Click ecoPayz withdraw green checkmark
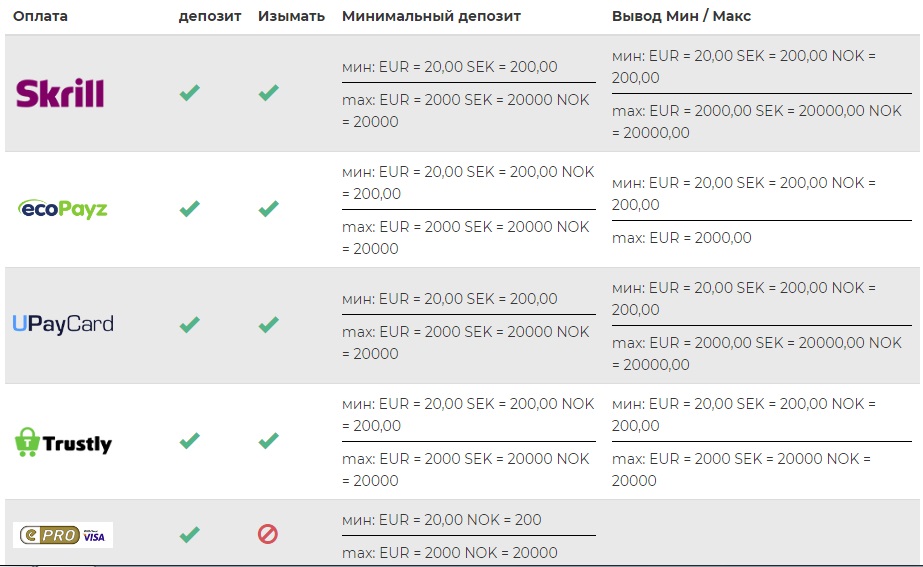 (268, 209)
